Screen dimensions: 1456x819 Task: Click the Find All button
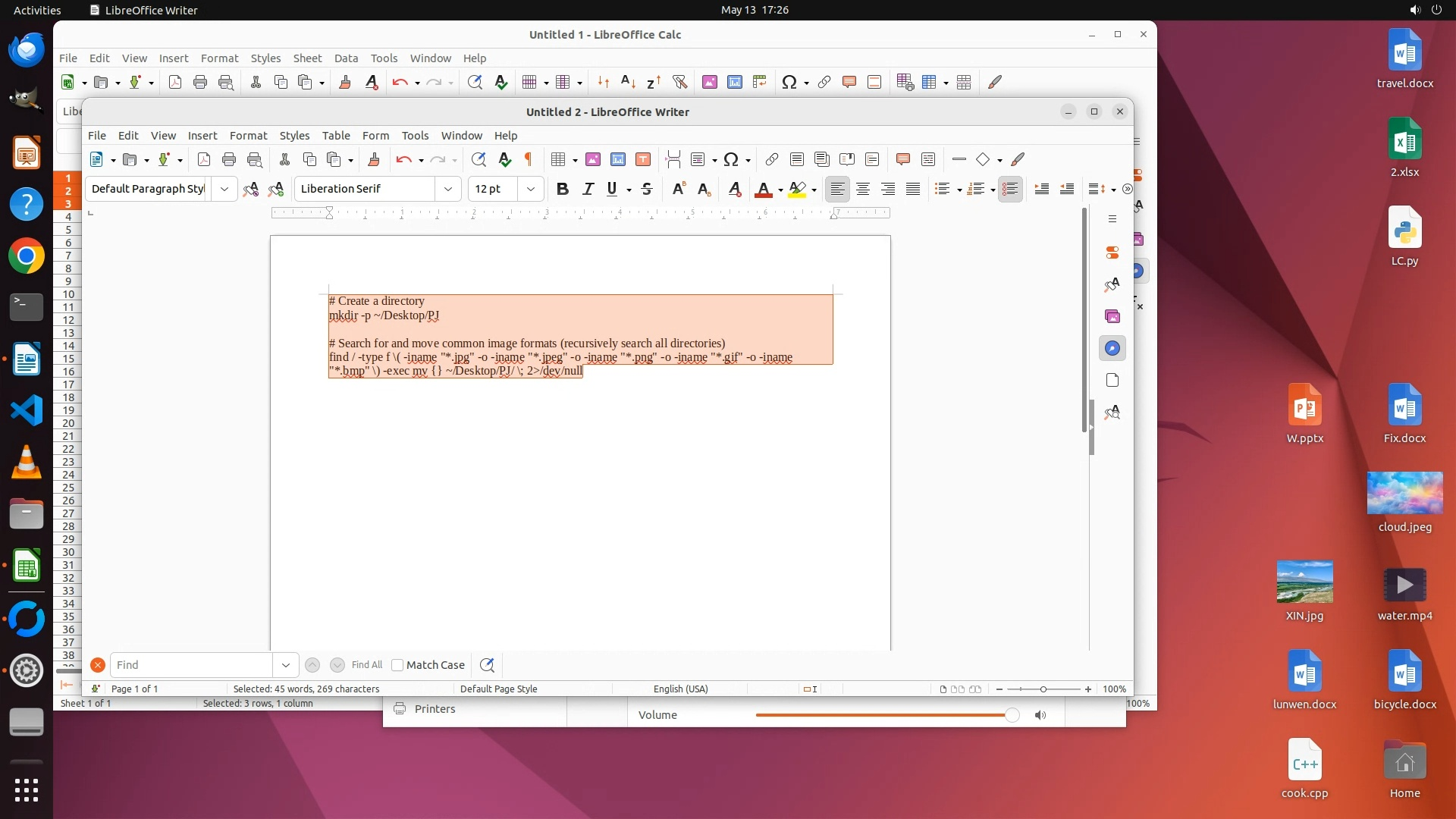[367, 665]
